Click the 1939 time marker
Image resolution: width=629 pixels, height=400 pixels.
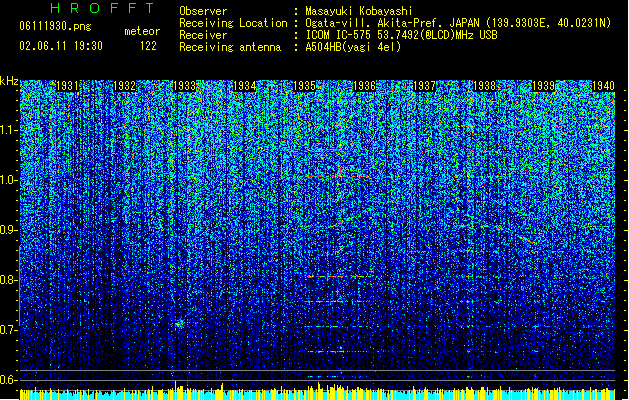pos(544,86)
